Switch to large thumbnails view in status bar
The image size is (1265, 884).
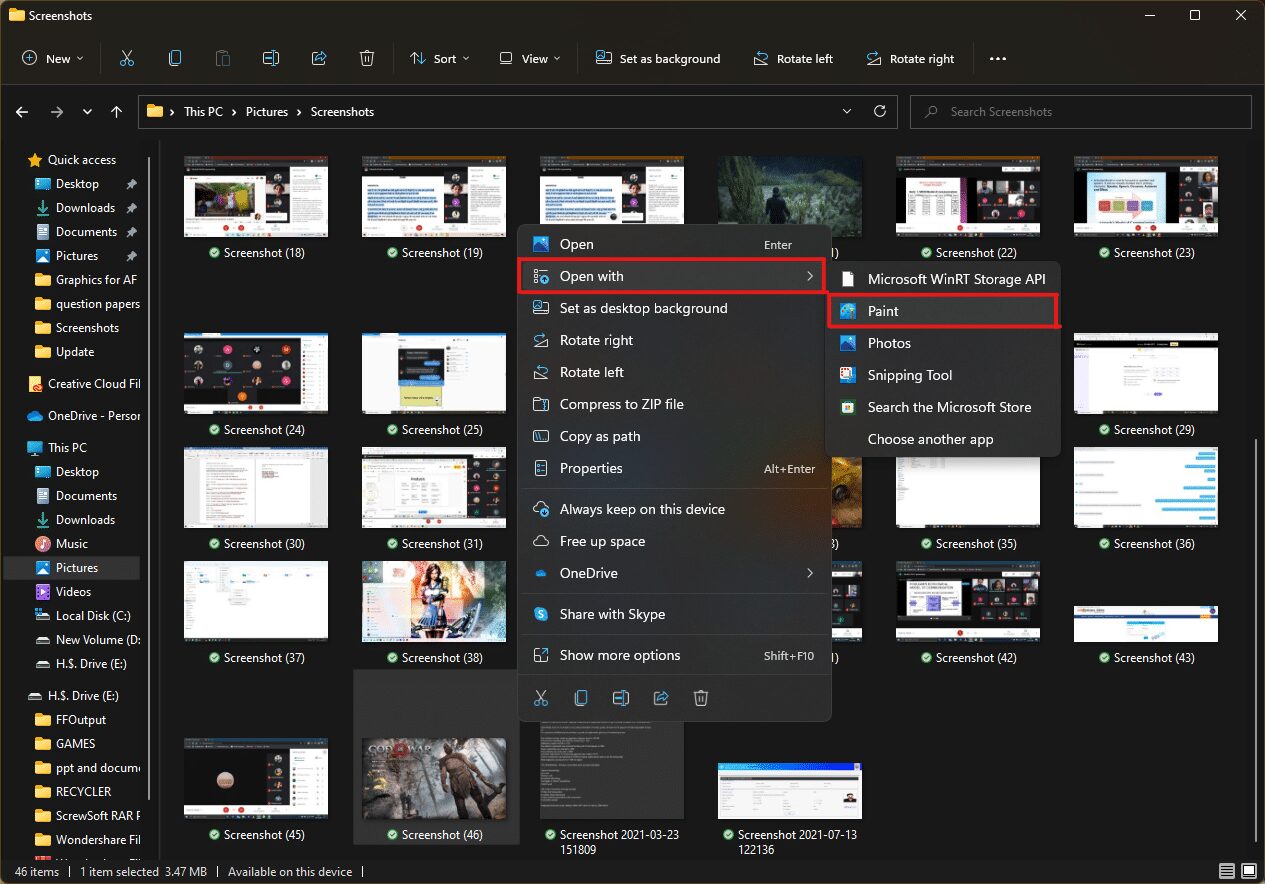click(1249, 871)
